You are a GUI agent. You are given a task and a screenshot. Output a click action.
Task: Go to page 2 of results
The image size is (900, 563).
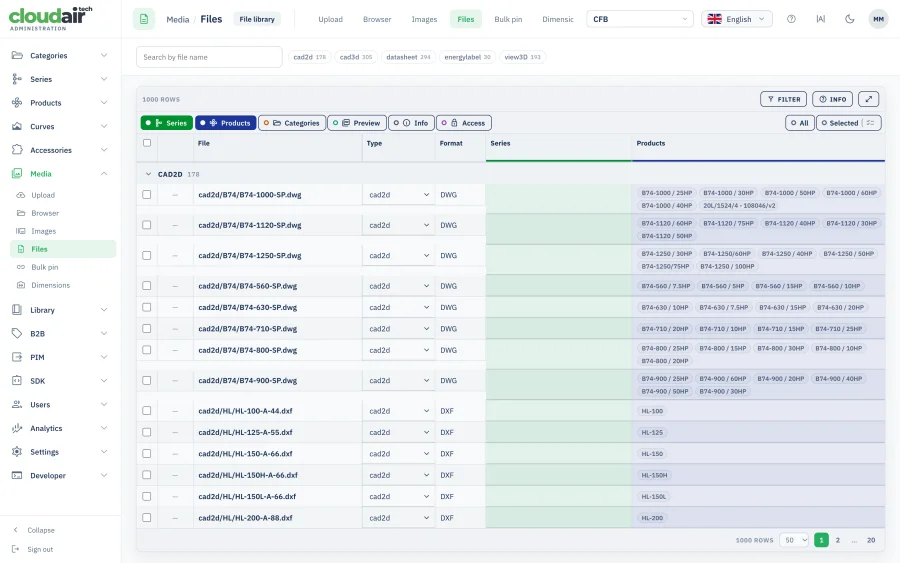(837, 540)
